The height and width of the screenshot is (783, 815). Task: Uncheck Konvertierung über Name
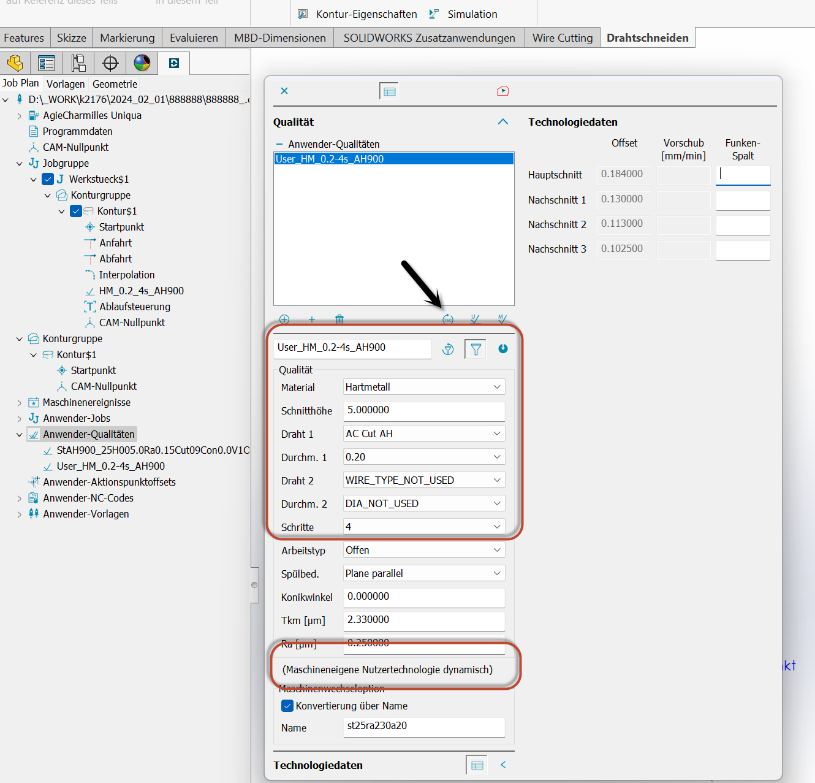[287, 706]
